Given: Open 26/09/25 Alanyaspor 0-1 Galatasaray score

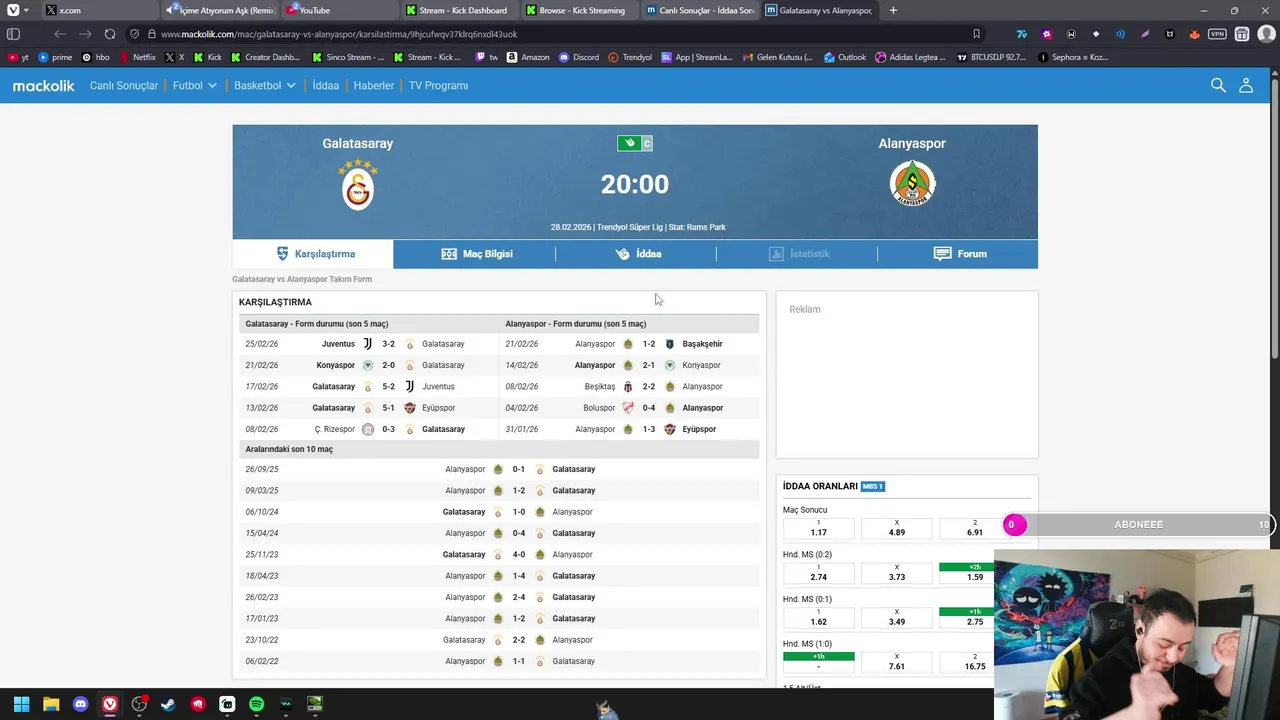Looking at the screenshot, I should (519, 469).
